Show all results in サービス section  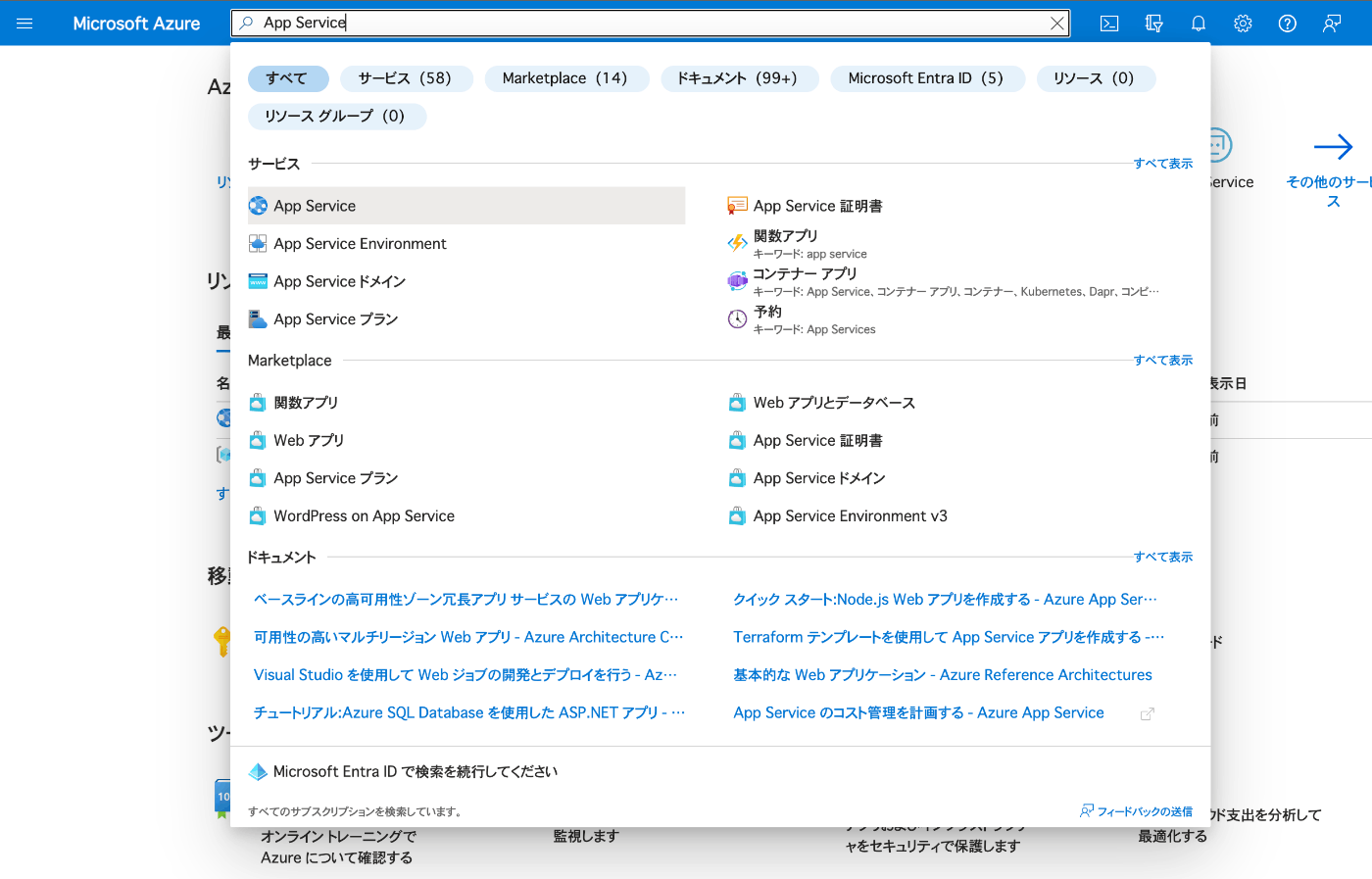[x=1163, y=164]
